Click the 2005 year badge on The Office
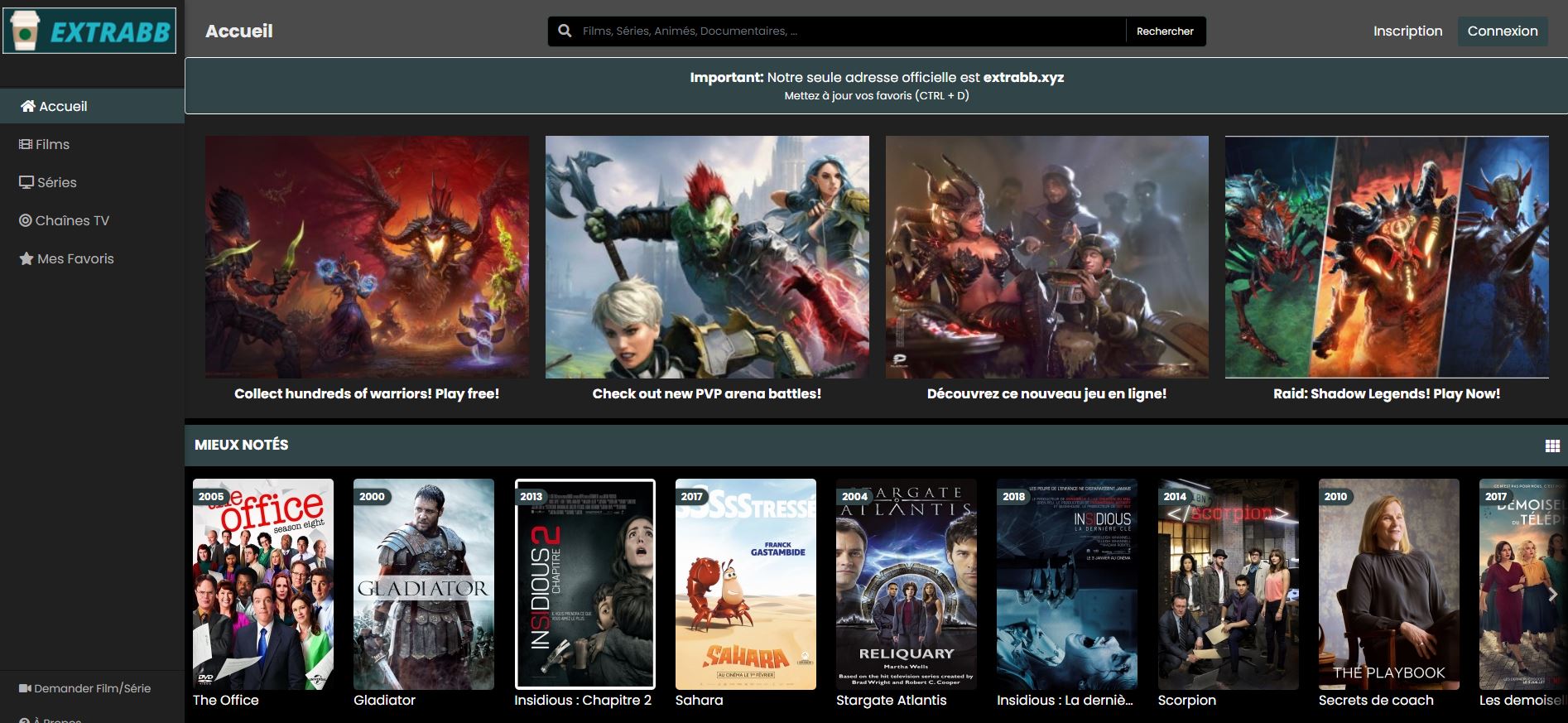 [x=210, y=497]
